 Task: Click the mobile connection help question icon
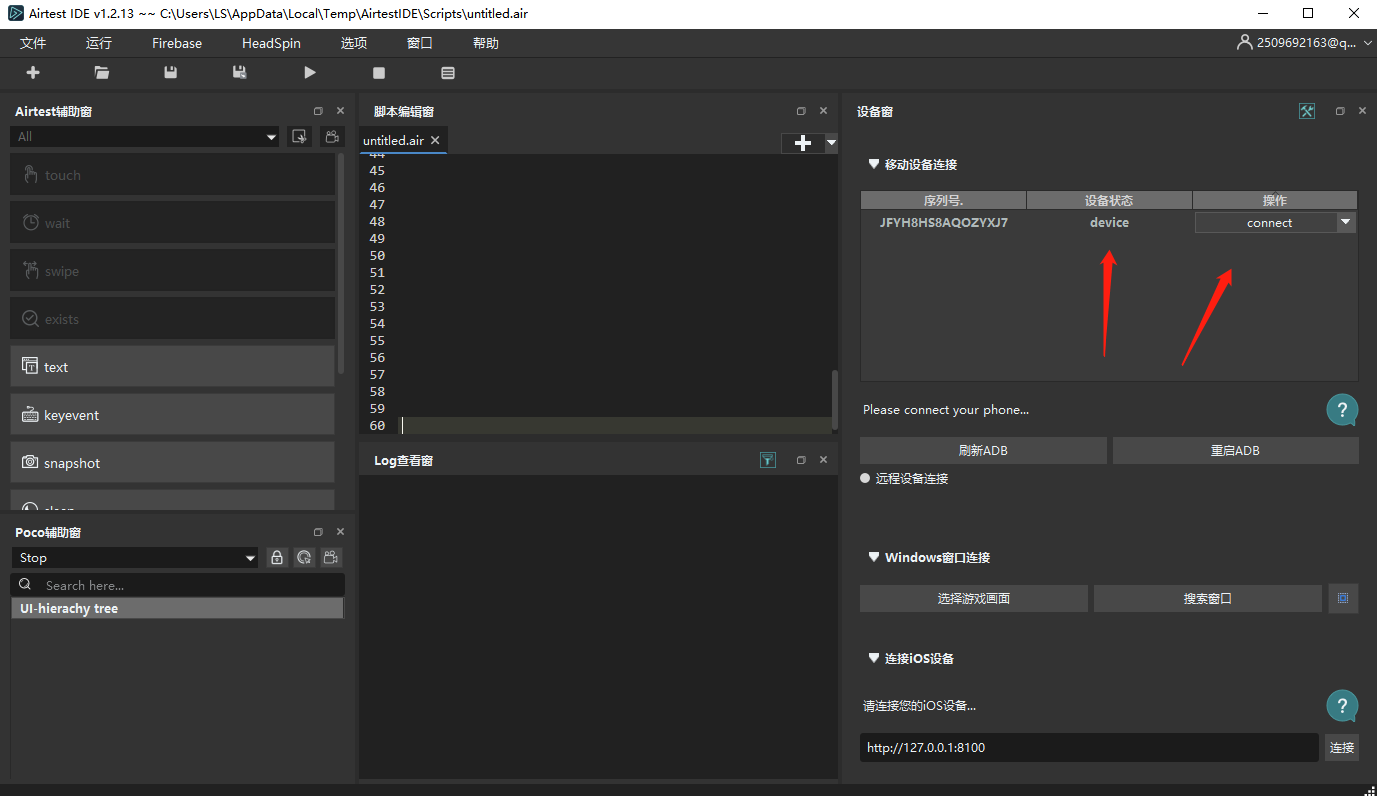coord(1342,409)
